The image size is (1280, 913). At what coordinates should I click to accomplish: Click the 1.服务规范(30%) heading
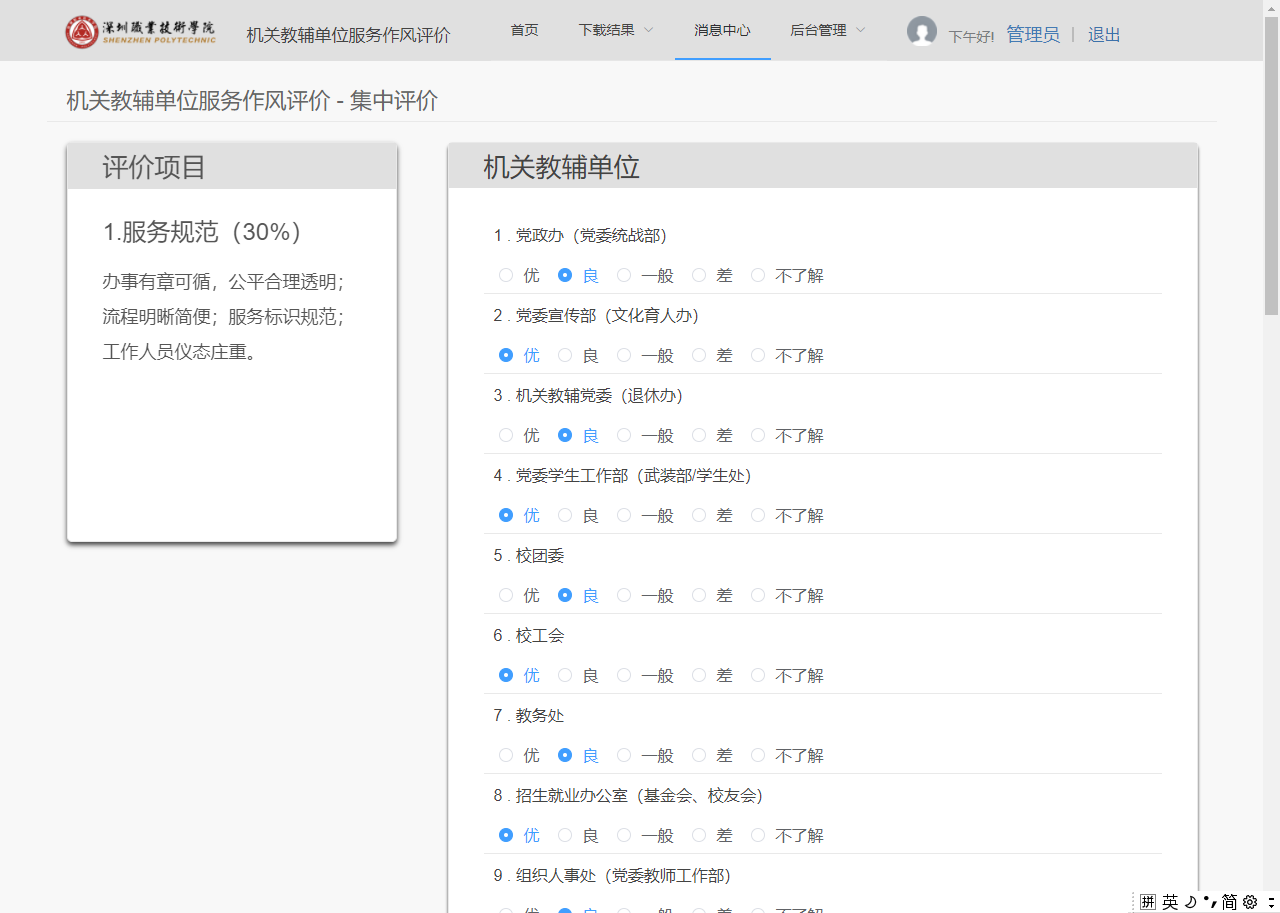coord(203,232)
